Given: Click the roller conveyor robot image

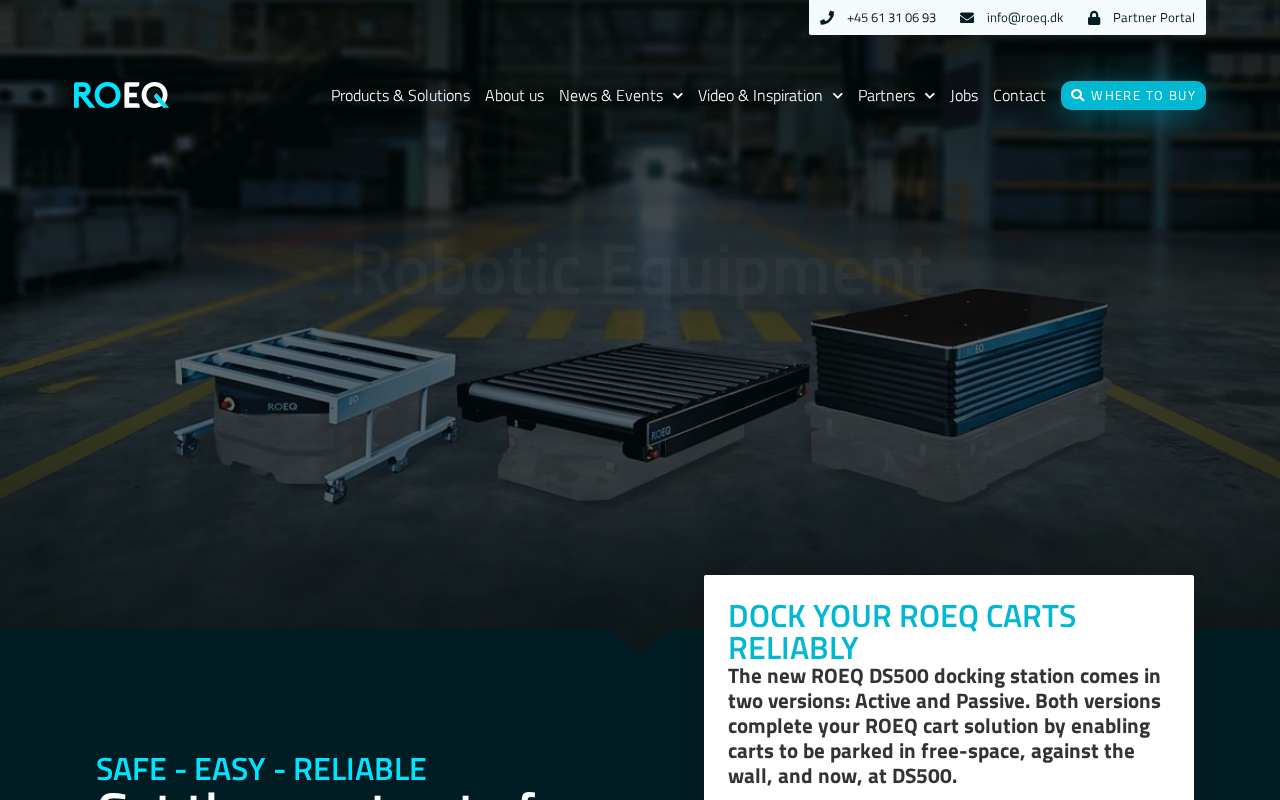Looking at the screenshot, I should 633,420.
